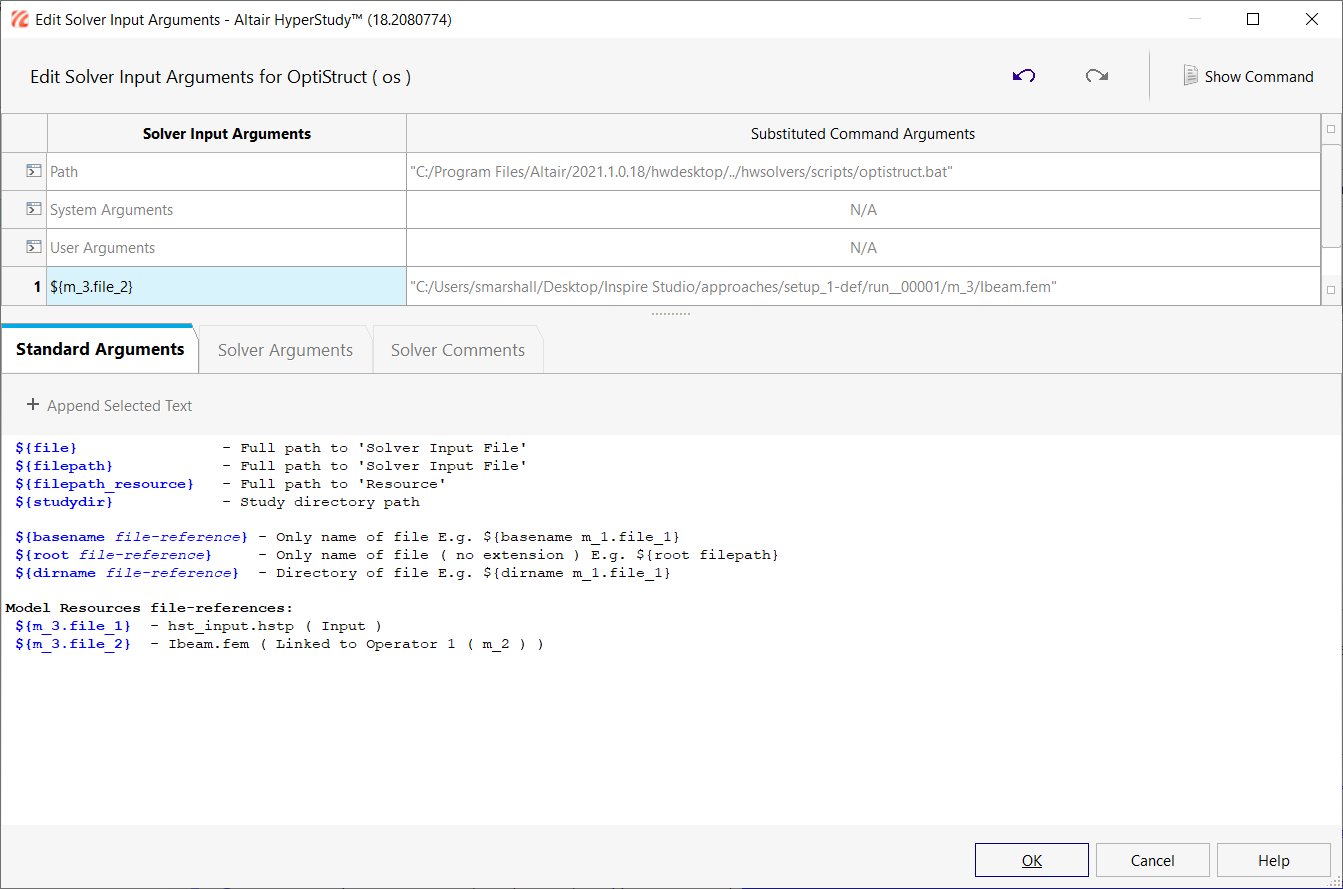Click the table's vertical scrollbar thumb
Image resolution: width=1343 pixels, height=889 pixels.
click(1330, 195)
